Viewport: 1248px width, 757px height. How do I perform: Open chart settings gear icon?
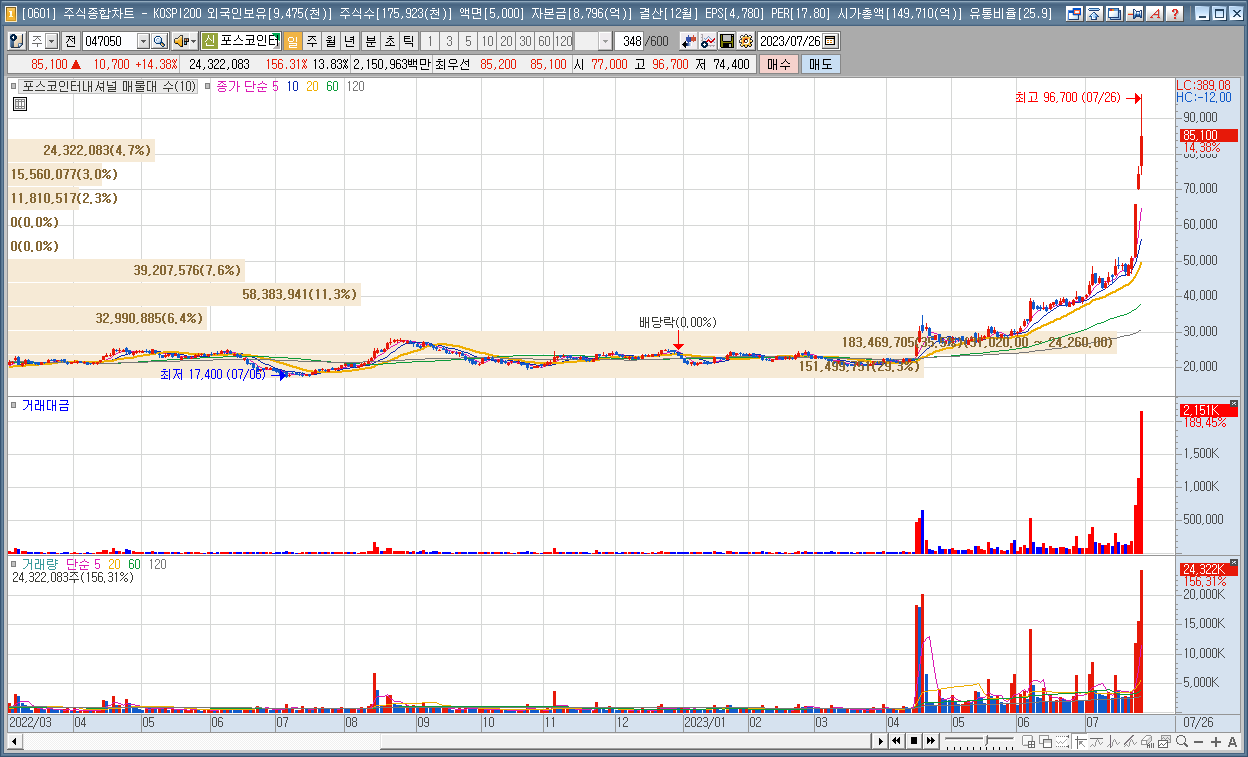[745, 41]
